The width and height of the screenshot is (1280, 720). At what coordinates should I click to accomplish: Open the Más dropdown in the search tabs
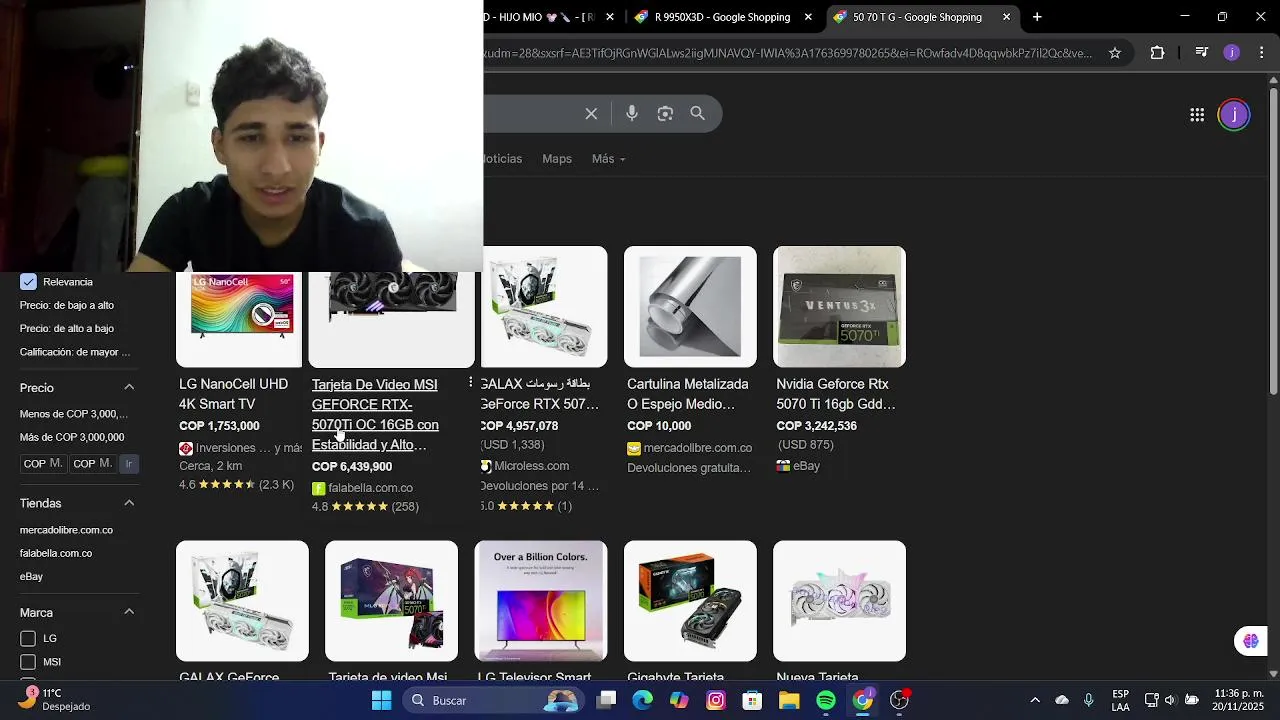coord(608,159)
